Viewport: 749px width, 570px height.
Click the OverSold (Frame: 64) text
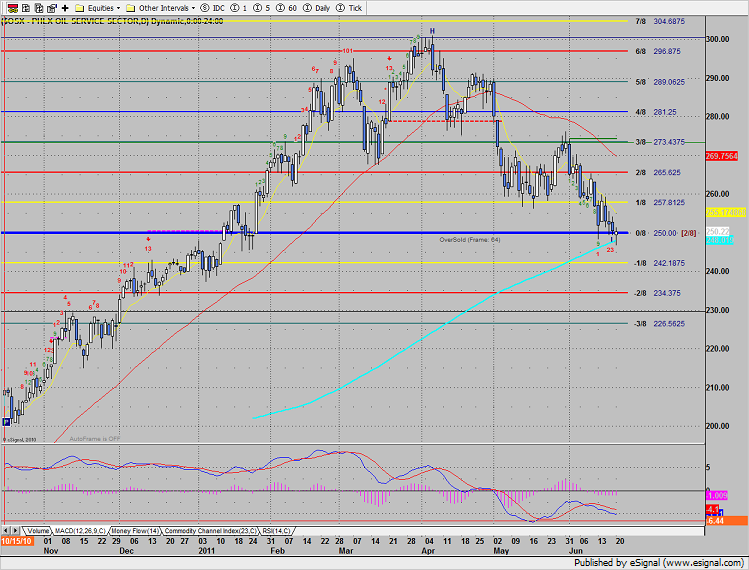click(x=470, y=240)
